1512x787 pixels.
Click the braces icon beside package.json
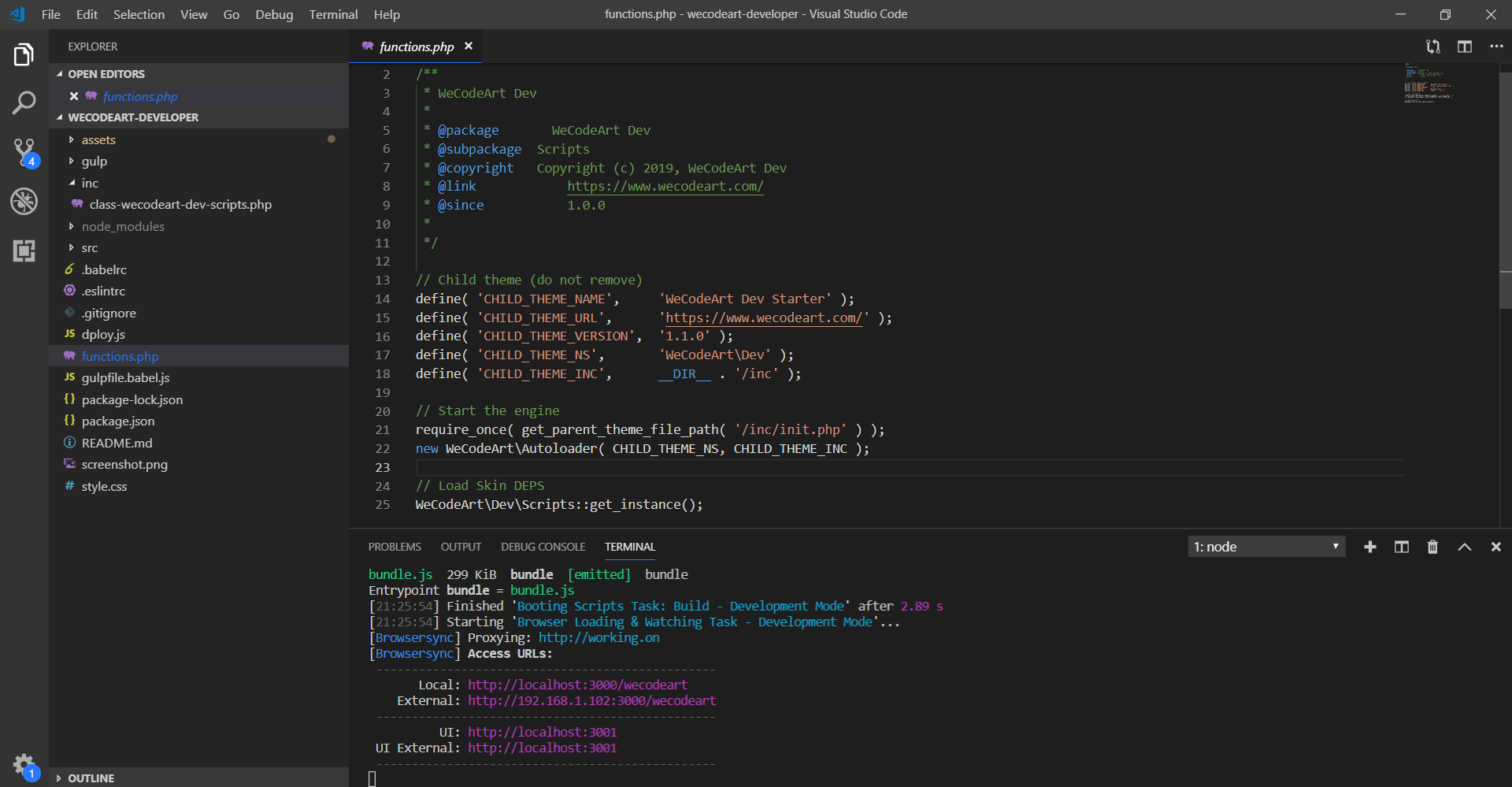[x=69, y=421]
